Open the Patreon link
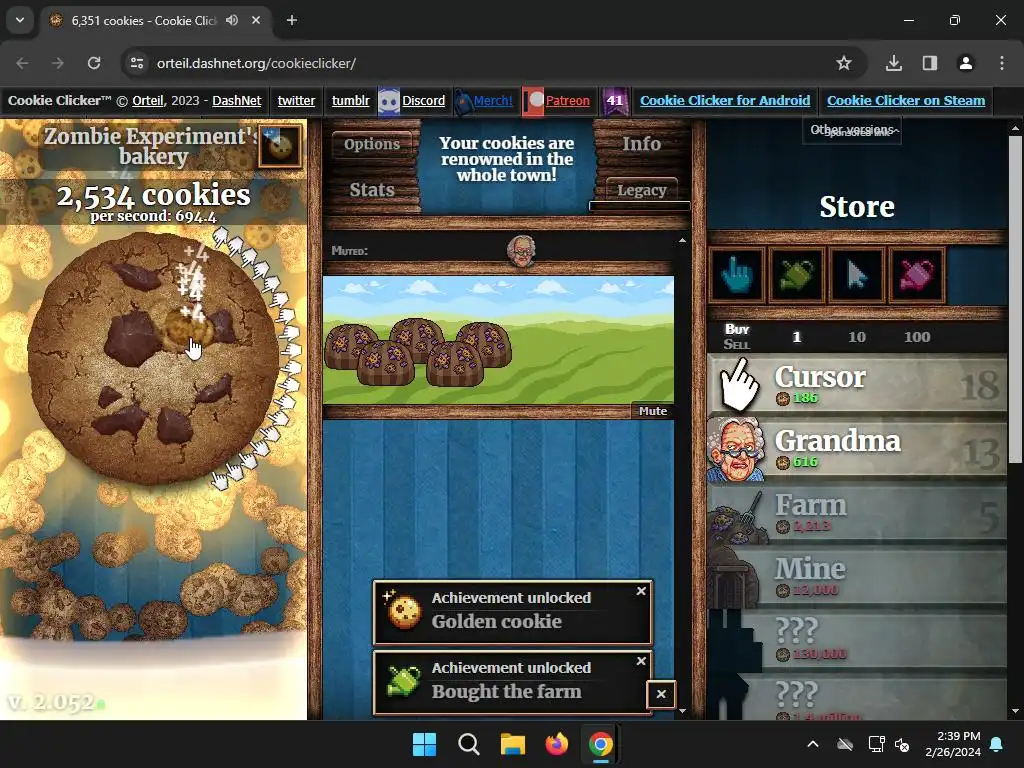 click(x=567, y=101)
